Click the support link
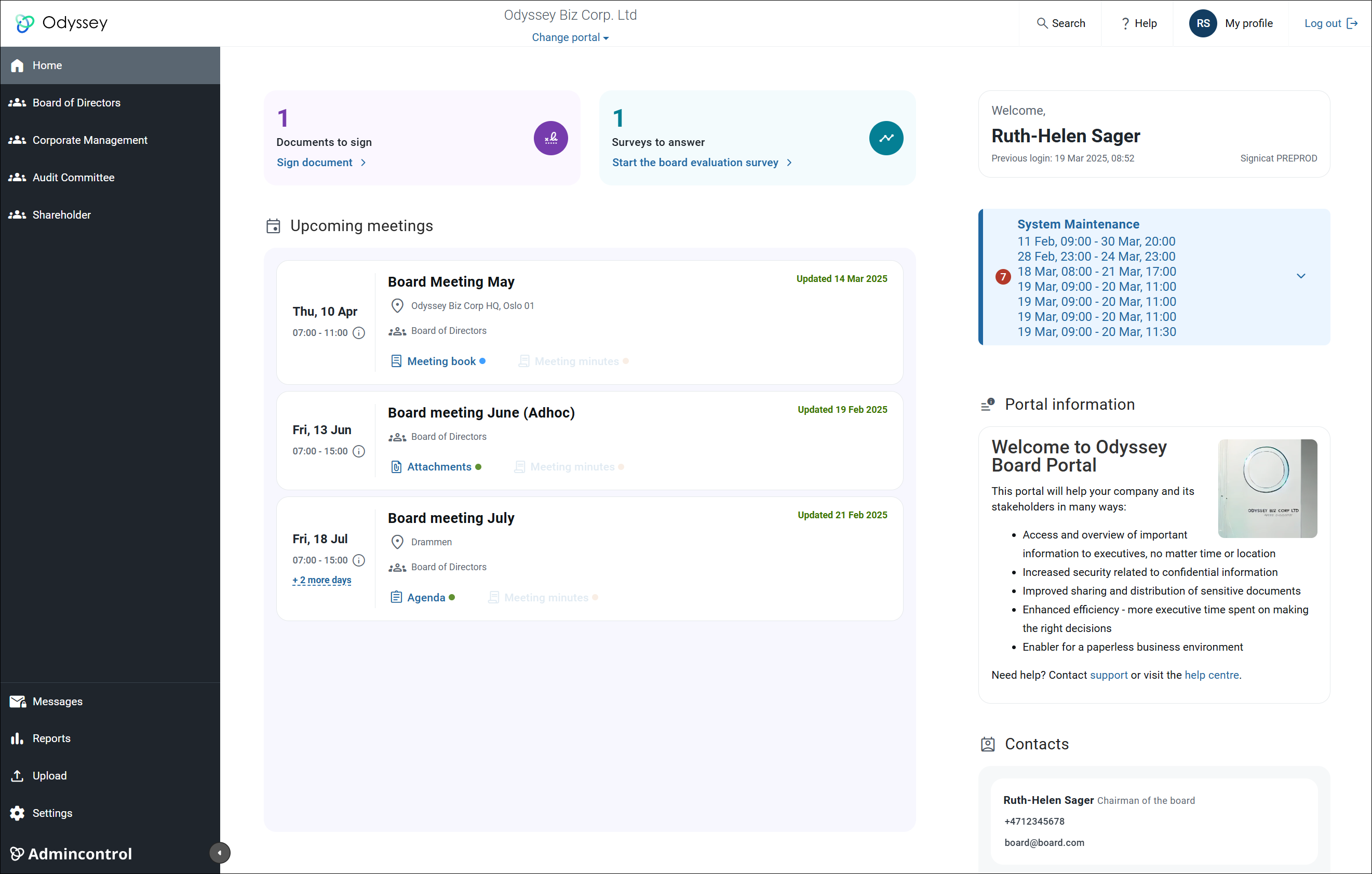The image size is (1372, 874). [x=1108, y=675]
